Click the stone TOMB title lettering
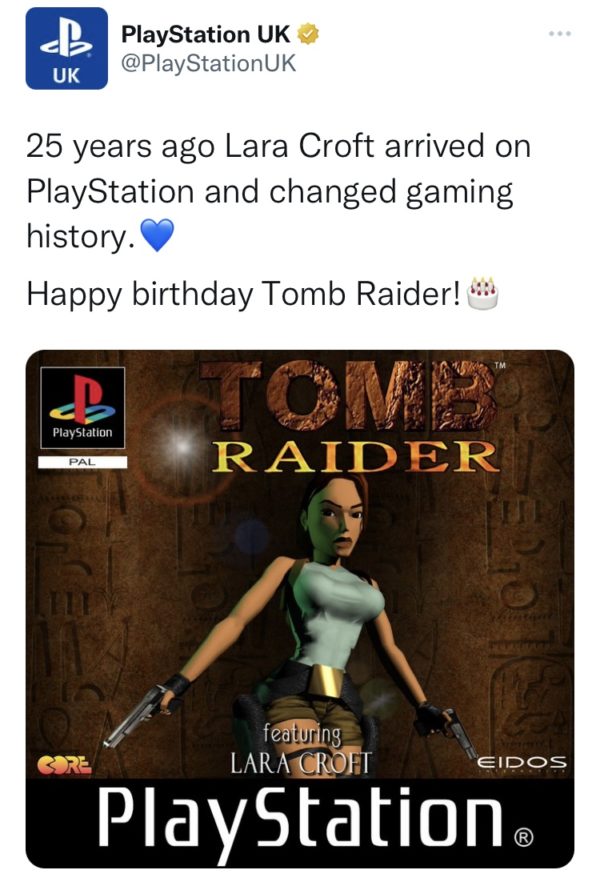The image size is (600, 874). (349, 396)
